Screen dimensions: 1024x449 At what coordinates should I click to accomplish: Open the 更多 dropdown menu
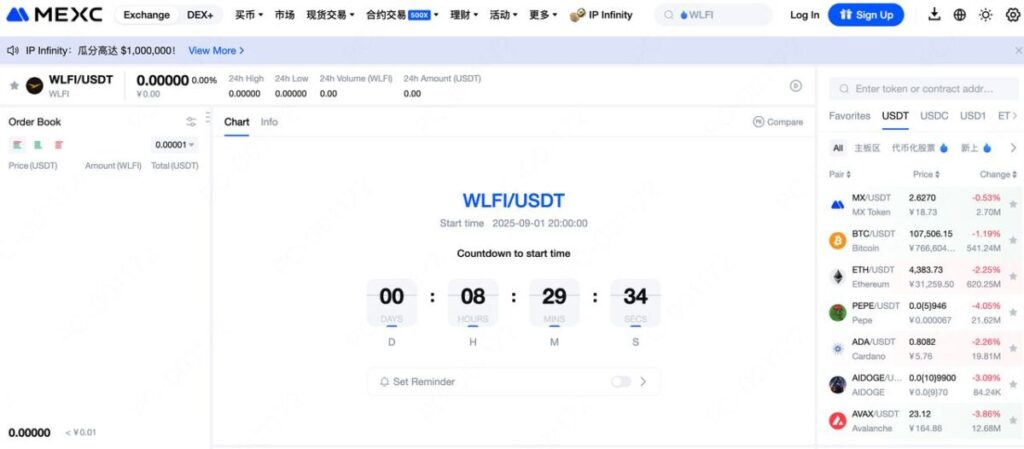[543, 14]
